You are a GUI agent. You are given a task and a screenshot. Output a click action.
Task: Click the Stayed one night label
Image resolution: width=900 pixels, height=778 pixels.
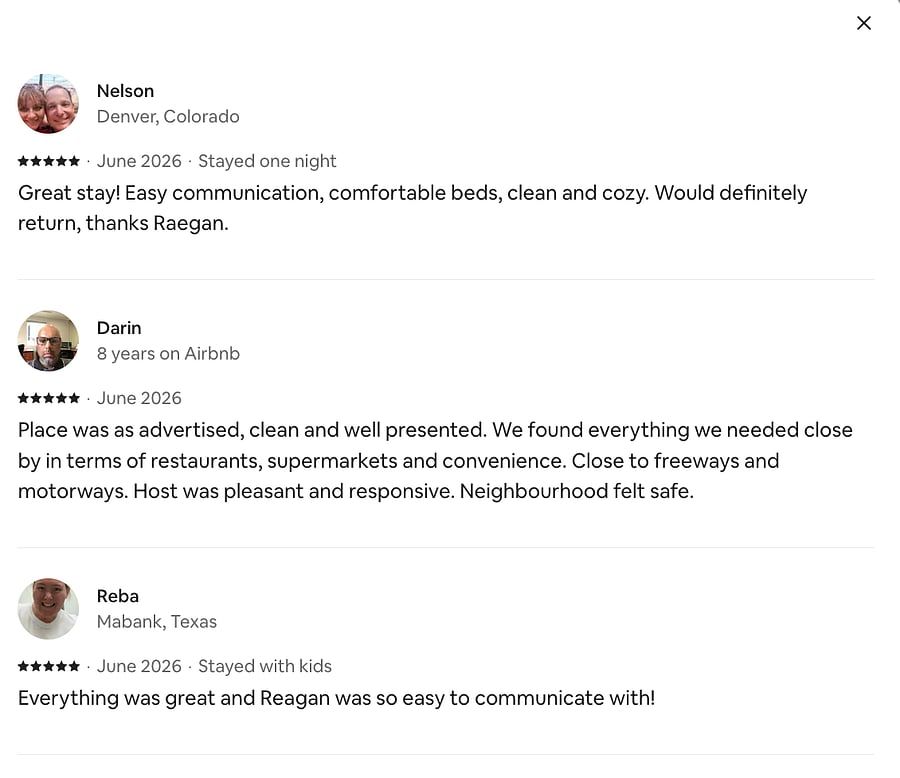click(x=267, y=161)
